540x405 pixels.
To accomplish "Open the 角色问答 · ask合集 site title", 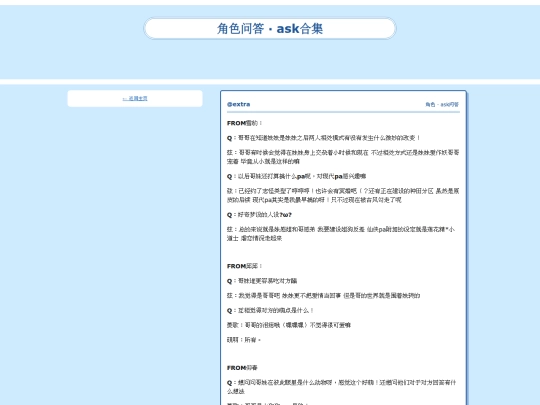I will 270,29.
